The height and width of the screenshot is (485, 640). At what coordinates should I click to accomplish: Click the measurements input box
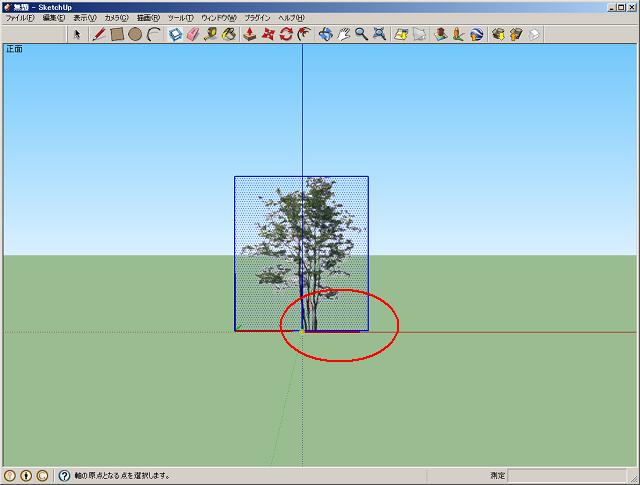(x=571, y=476)
